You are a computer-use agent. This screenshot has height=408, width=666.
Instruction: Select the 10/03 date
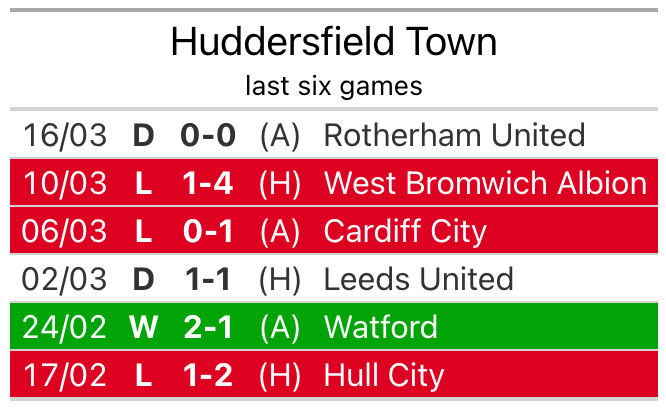coord(65,183)
